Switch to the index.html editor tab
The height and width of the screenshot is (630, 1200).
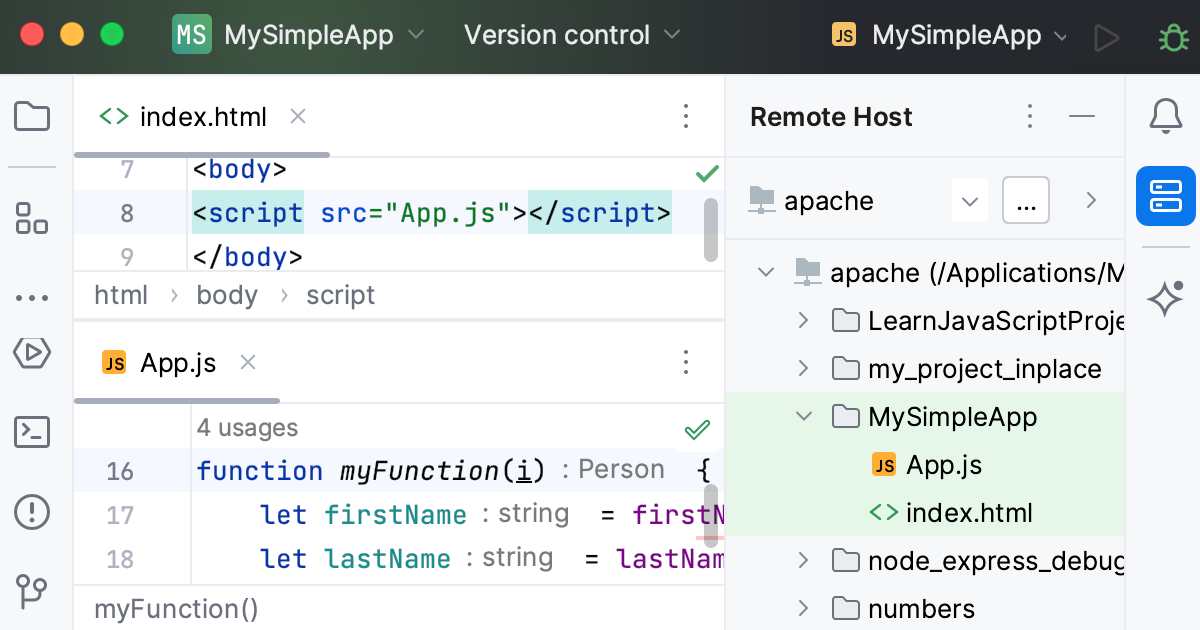click(x=200, y=116)
